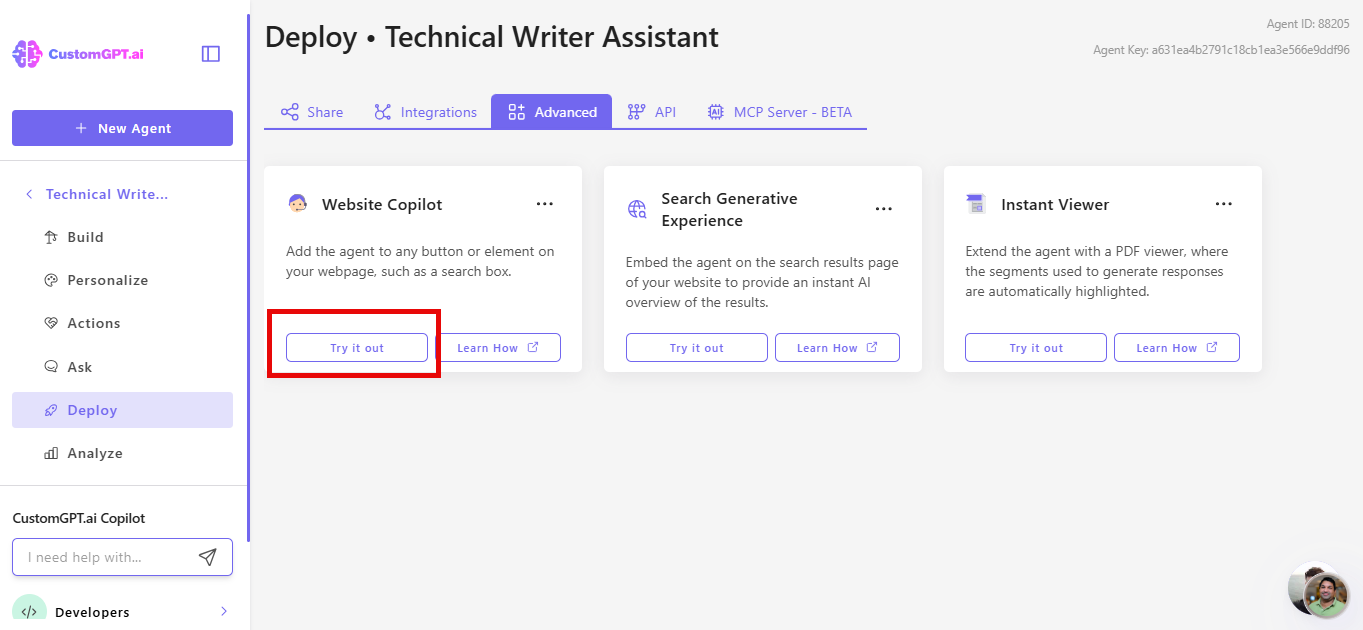Collapse the sidebar panel icon
Screen dimensions: 1363x630
(x=211, y=54)
